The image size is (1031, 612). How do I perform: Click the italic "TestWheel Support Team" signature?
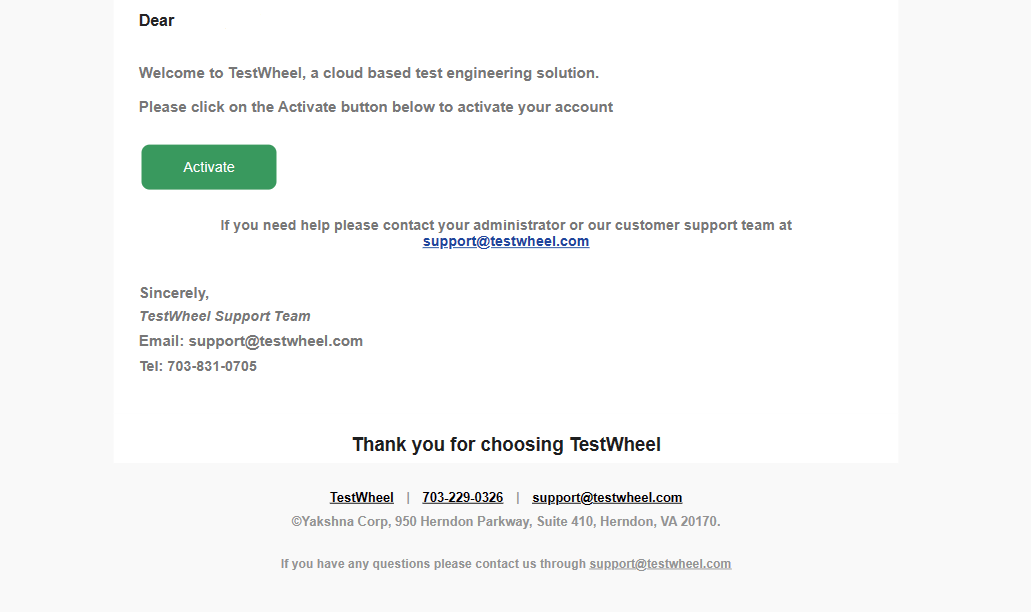click(225, 316)
